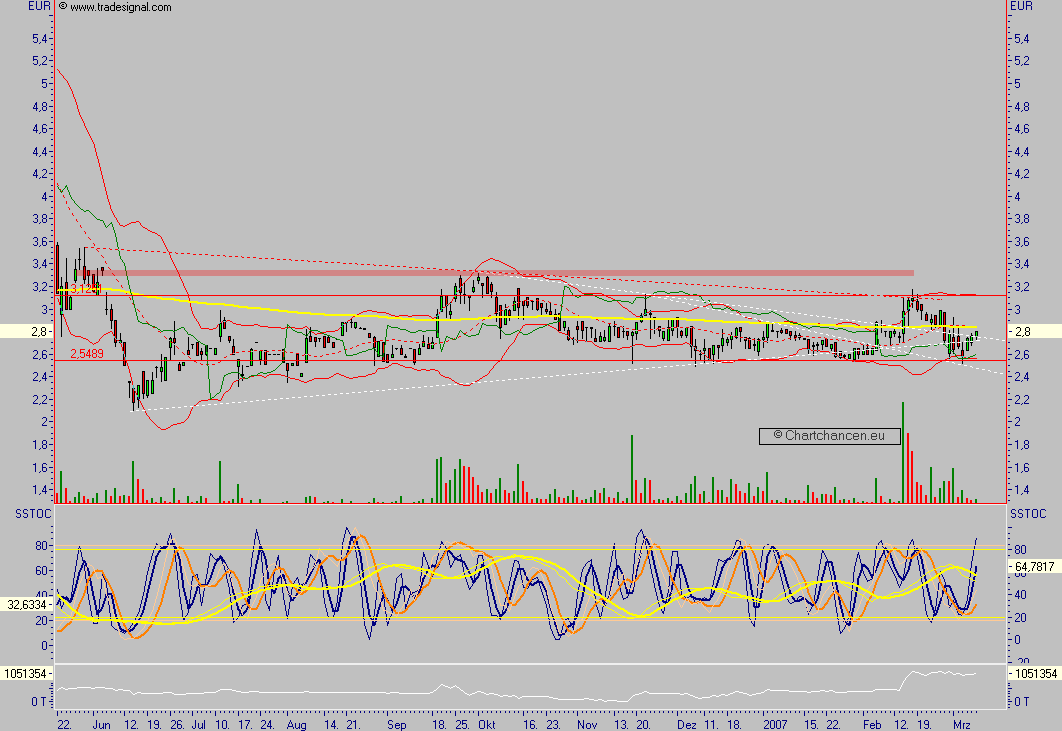
Task: Select the Jul month label on time axis
Action: point(199,724)
